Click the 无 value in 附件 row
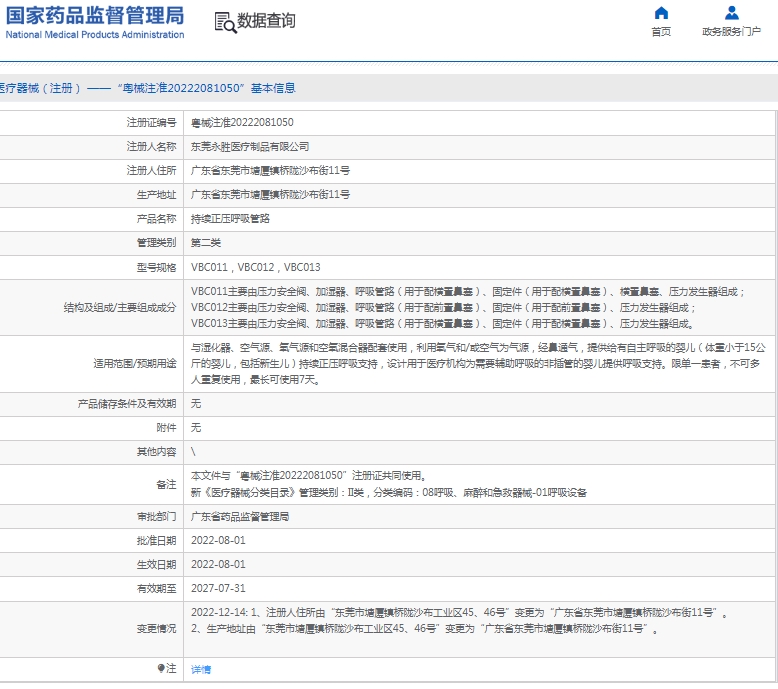The width and height of the screenshot is (778, 689). coord(196,428)
